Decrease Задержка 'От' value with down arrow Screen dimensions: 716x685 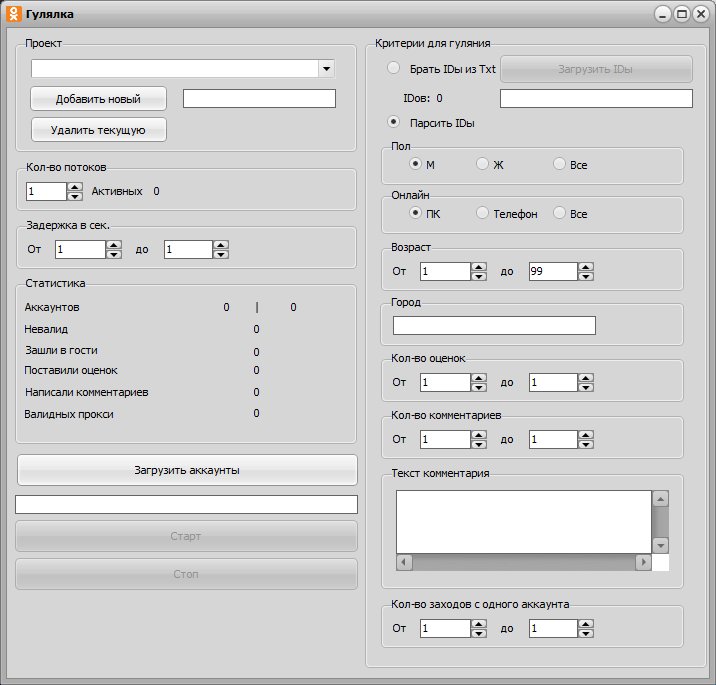pos(114,255)
